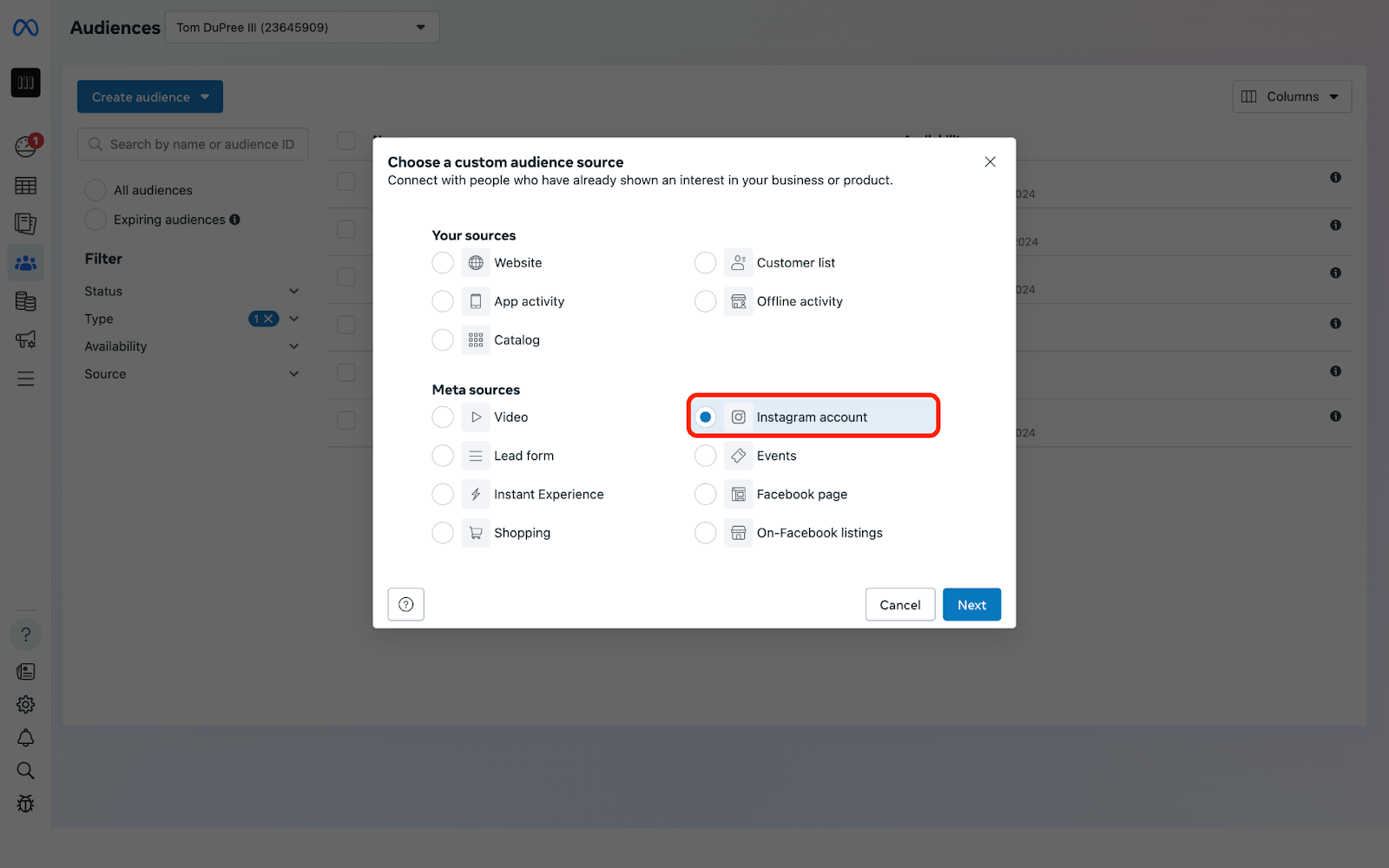Viewport: 1389px width, 868px height.
Task: Open the pages document icon in sidebar
Action: click(x=25, y=224)
